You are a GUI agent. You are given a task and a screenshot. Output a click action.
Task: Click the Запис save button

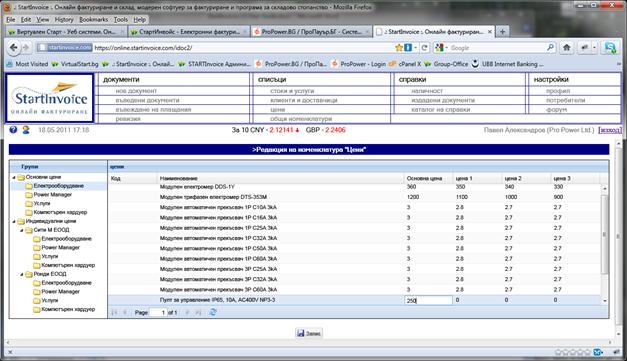coord(309,333)
